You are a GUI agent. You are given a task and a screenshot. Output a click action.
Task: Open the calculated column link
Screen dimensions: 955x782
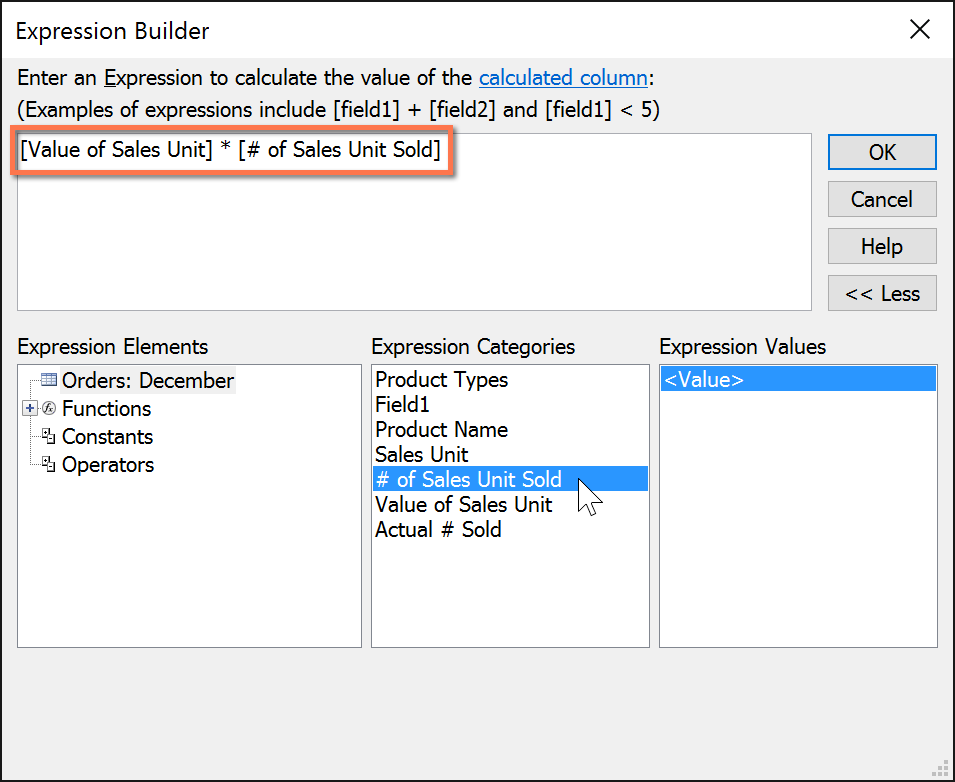point(563,77)
